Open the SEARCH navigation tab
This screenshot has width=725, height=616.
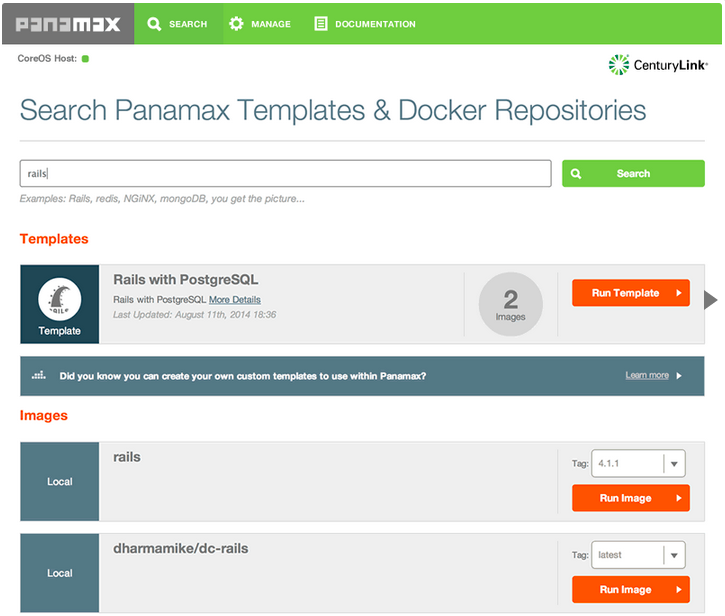tap(178, 24)
